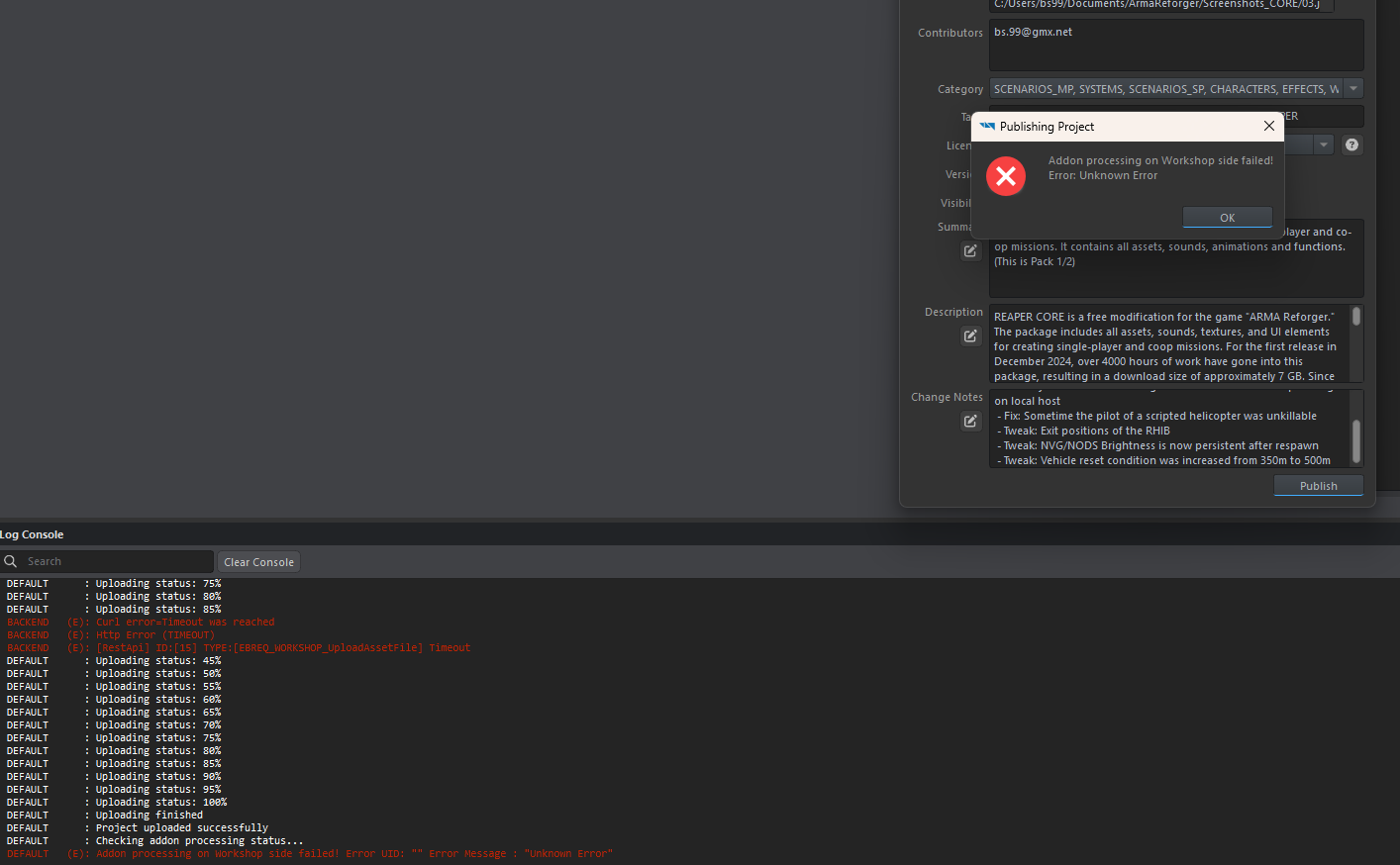This screenshot has width=1400, height=865.
Task: Click the Contributors label
Action: tap(950, 33)
